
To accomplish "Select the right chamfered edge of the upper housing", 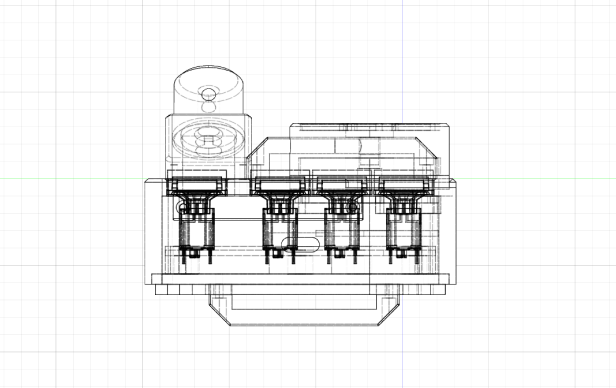I will point(427,148).
